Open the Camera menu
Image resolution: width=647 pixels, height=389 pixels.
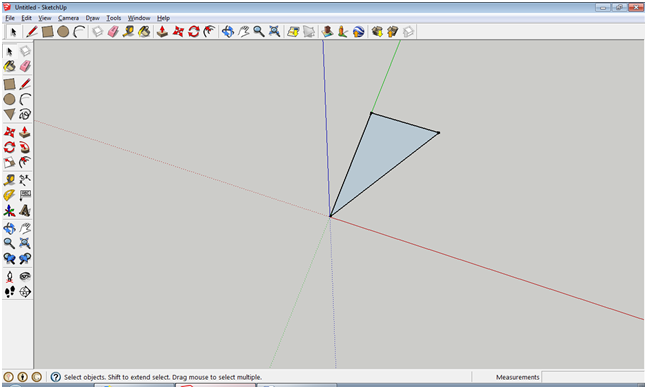pos(68,18)
